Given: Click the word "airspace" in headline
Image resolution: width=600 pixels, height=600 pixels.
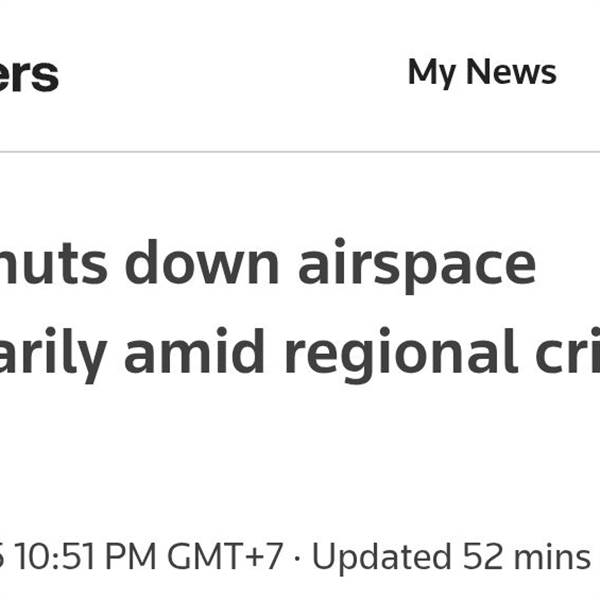Looking at the screenshot, I should (x=417, y=266).
